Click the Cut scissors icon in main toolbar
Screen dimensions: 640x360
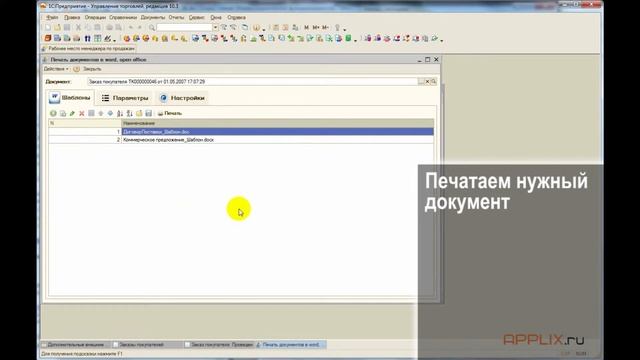(x=78, y=27)
